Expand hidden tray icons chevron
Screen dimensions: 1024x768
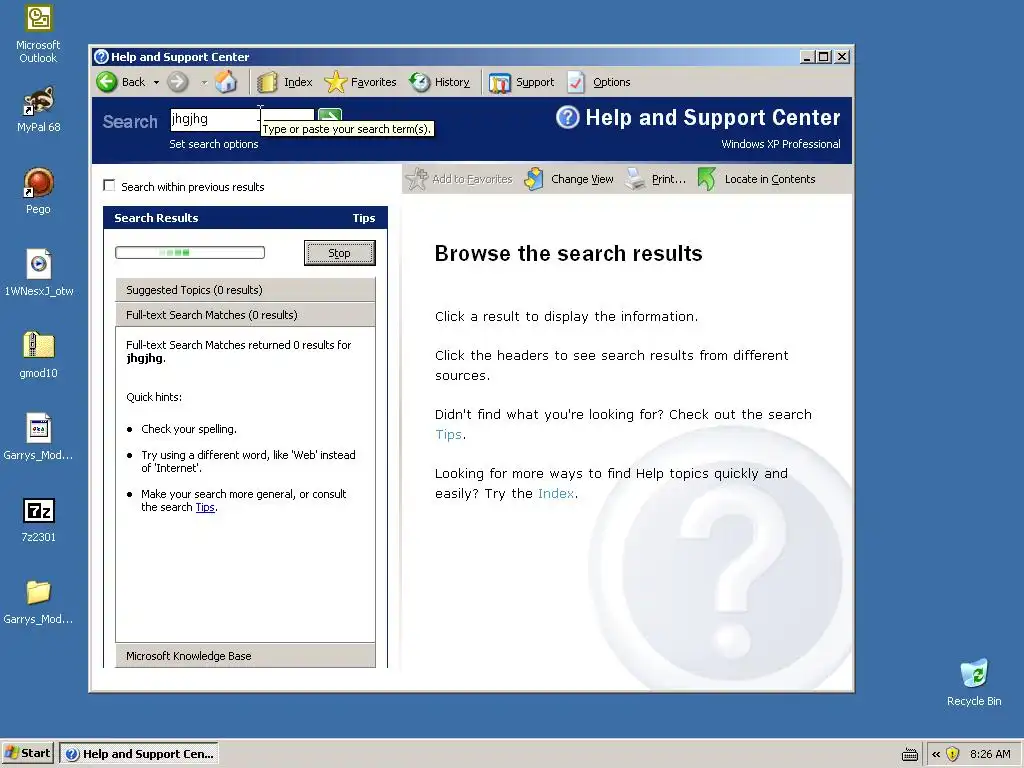pyautogui.click(x=936, y=754)
